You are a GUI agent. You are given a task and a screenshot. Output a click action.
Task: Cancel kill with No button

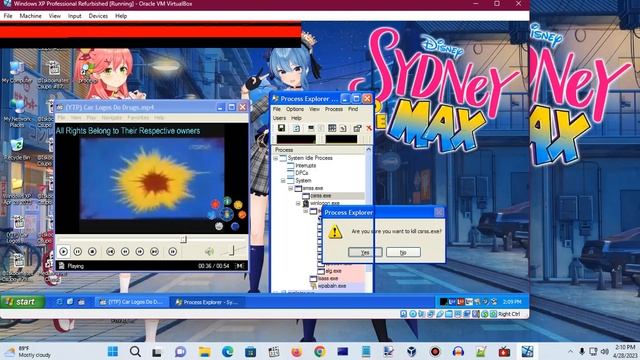pos(403,252)
